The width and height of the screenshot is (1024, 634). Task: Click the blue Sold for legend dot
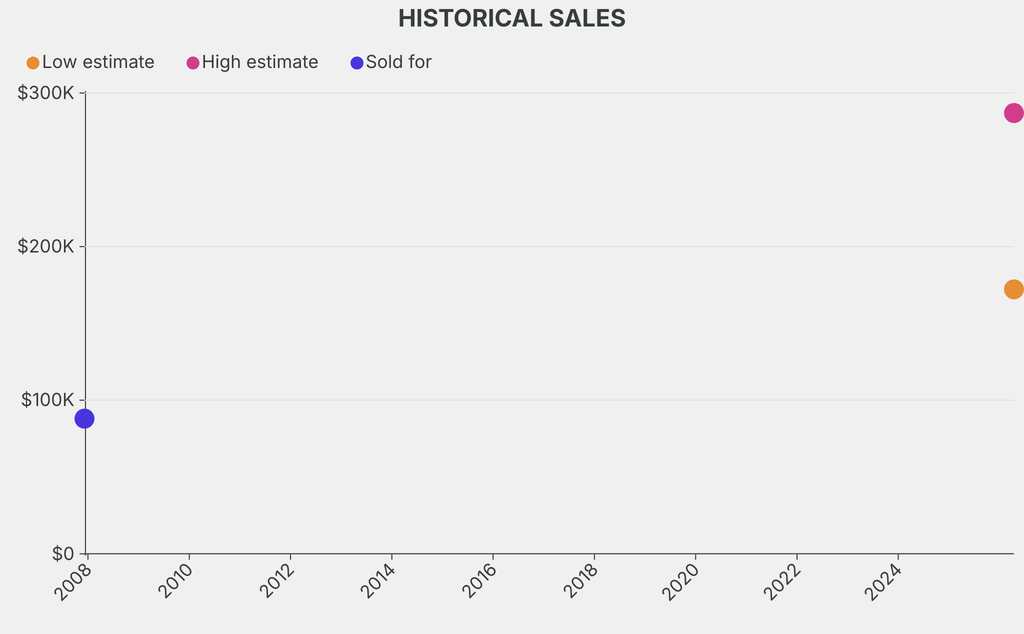pyautogui.click(x=357, y=63)
